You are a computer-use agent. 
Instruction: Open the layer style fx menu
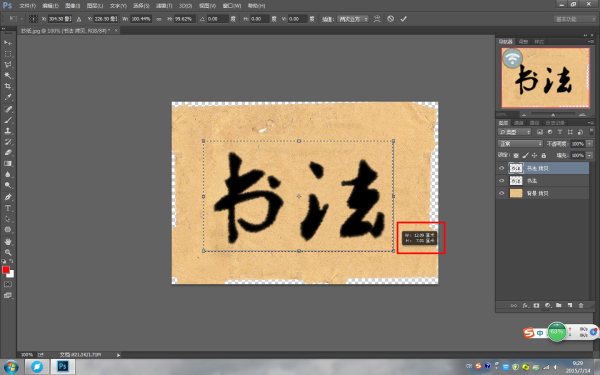pyautogui.click(x=525, y=305)
